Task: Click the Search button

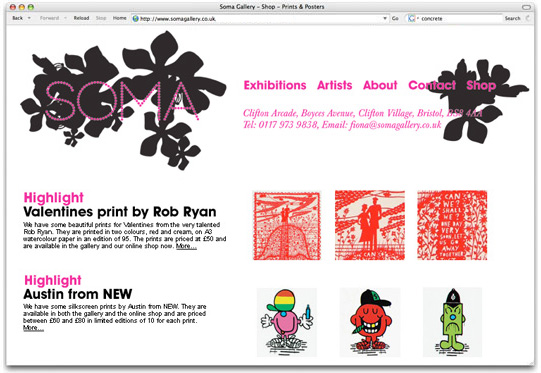Action: pos(512,19)
